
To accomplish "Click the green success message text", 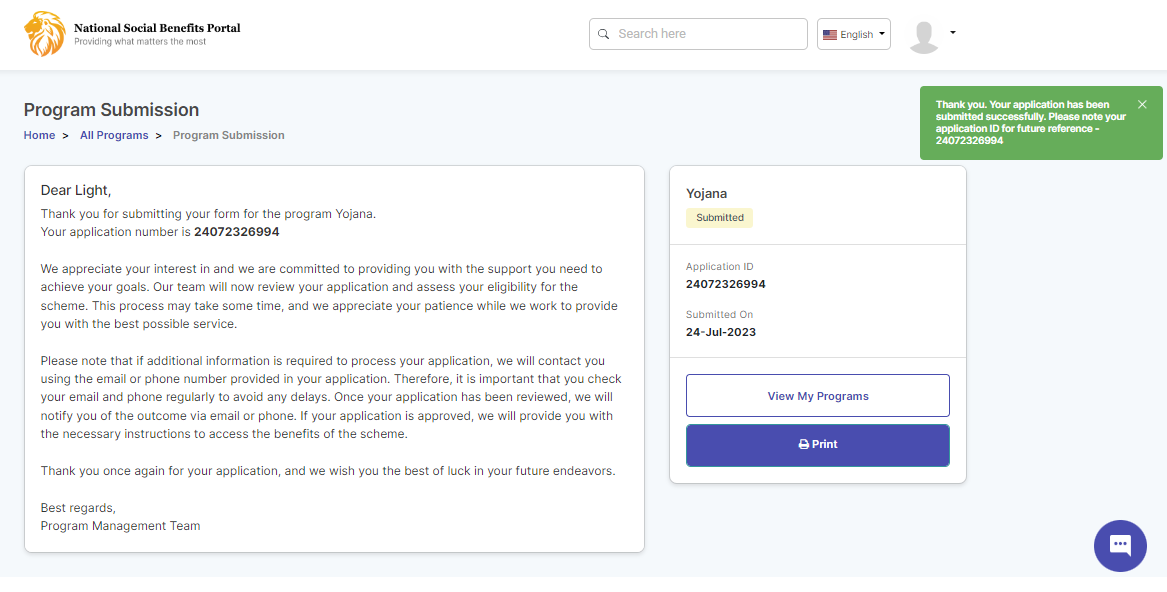I will coord(1030,122).
